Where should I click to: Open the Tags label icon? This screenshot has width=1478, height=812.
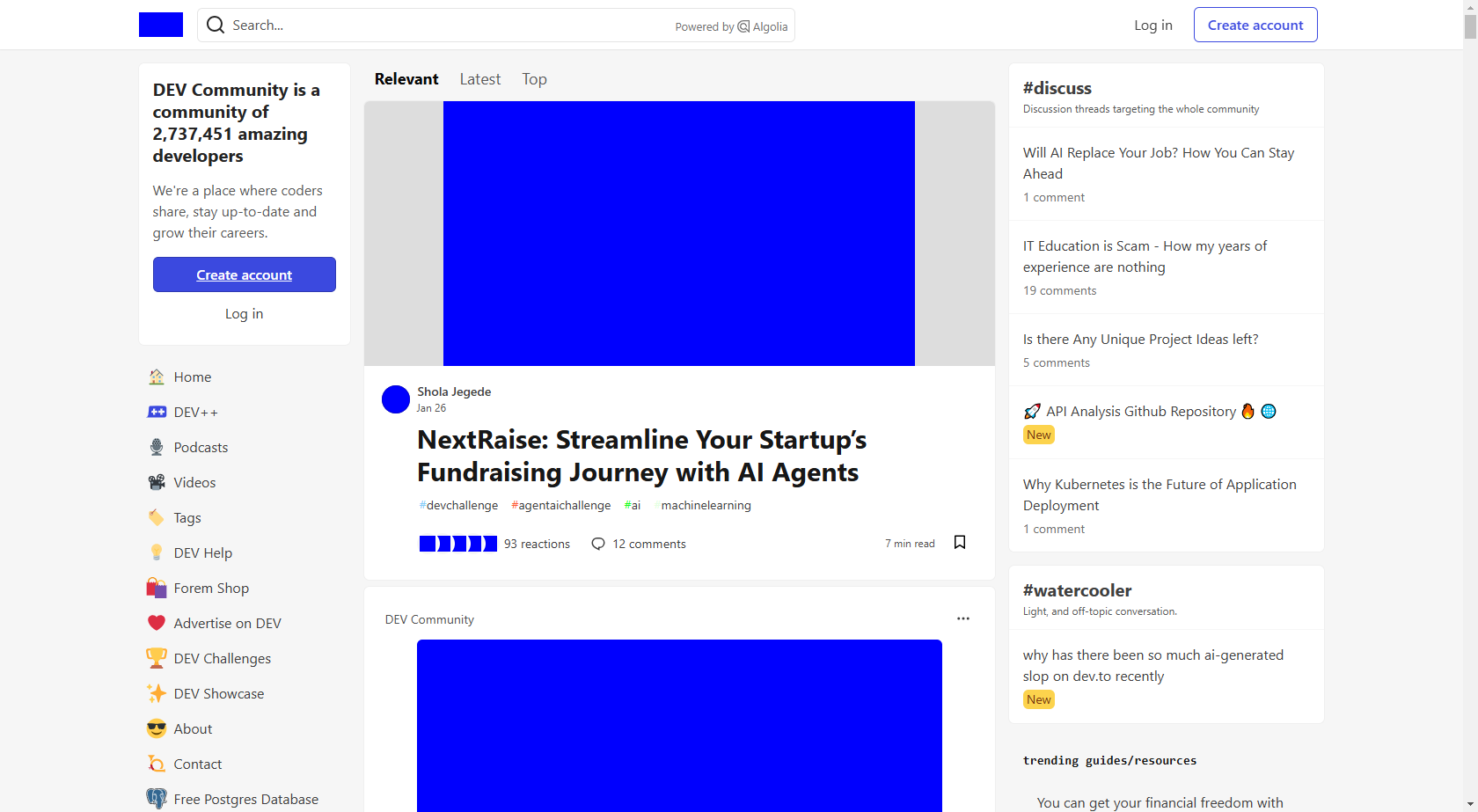tap(157, 517)
